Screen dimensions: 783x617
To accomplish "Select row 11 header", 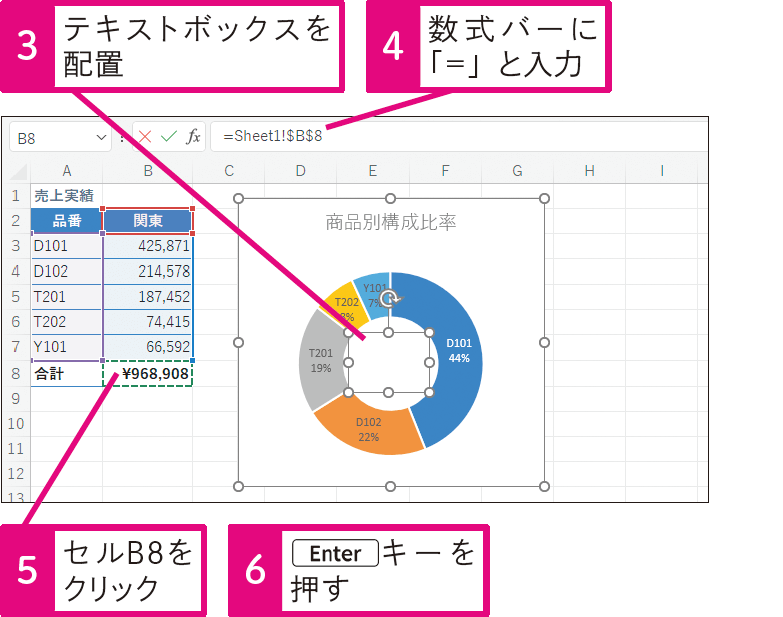I will [x=16, y=449].
